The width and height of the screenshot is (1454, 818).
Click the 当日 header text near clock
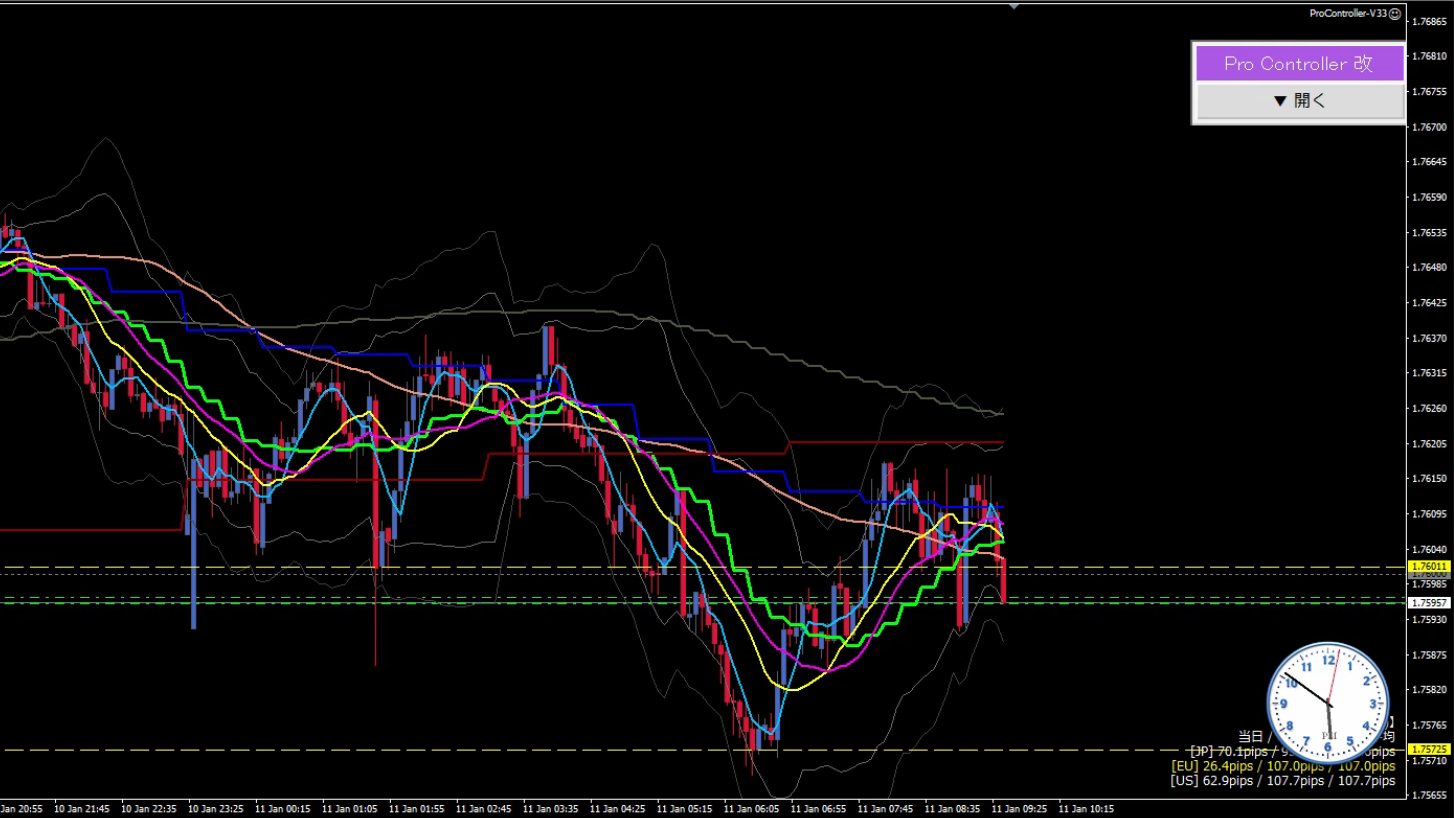tap(1251, 736)
